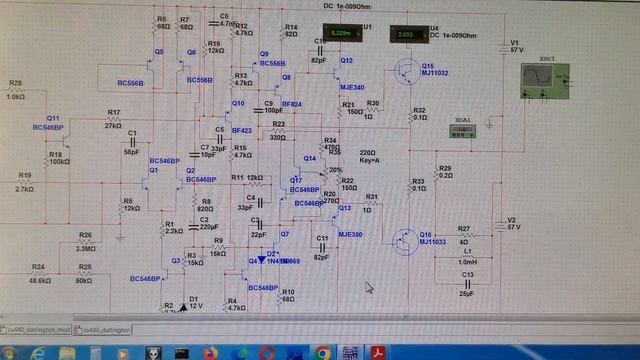640x360 pixels.
Task: Select the U4 ammeter display
Action: [409, 34]
